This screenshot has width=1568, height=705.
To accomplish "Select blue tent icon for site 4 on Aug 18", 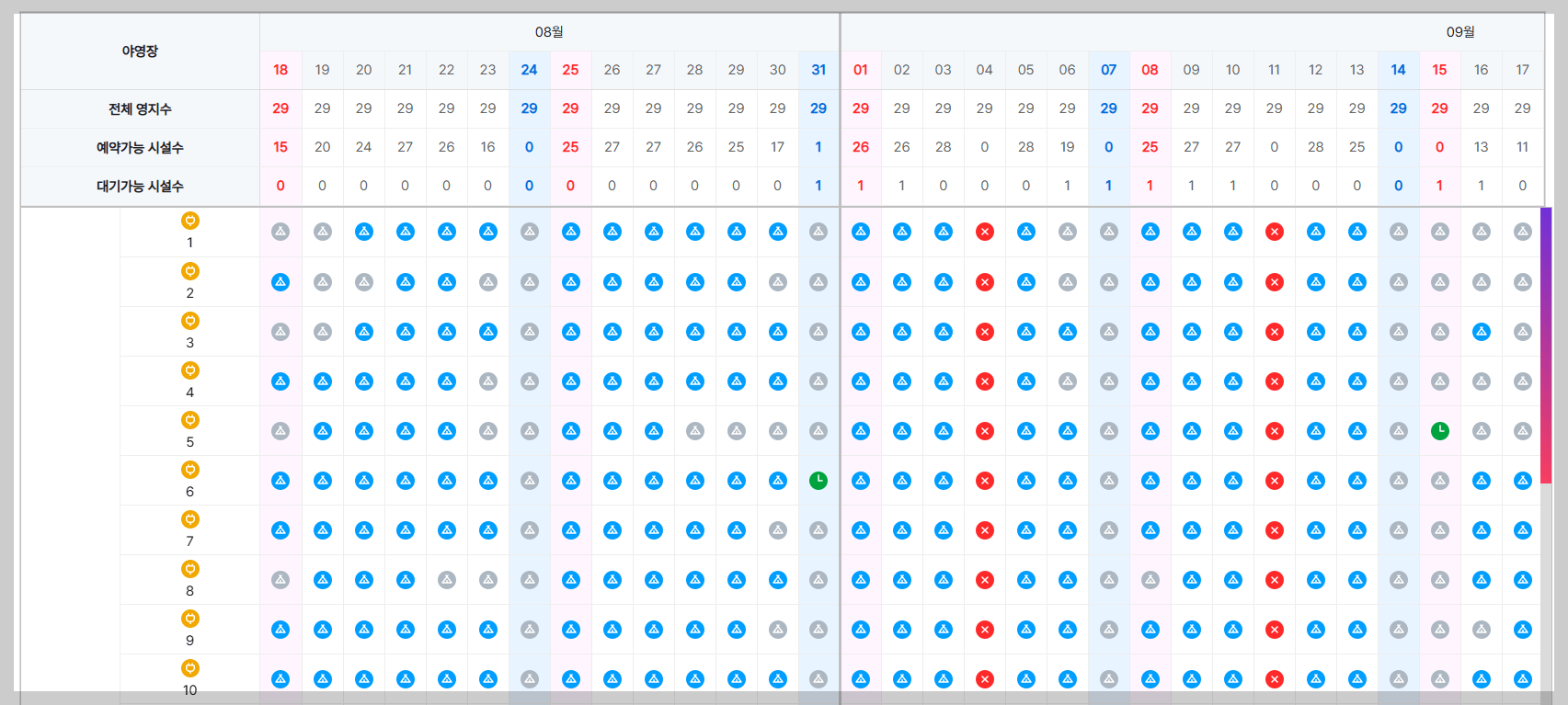I will 280,381.
